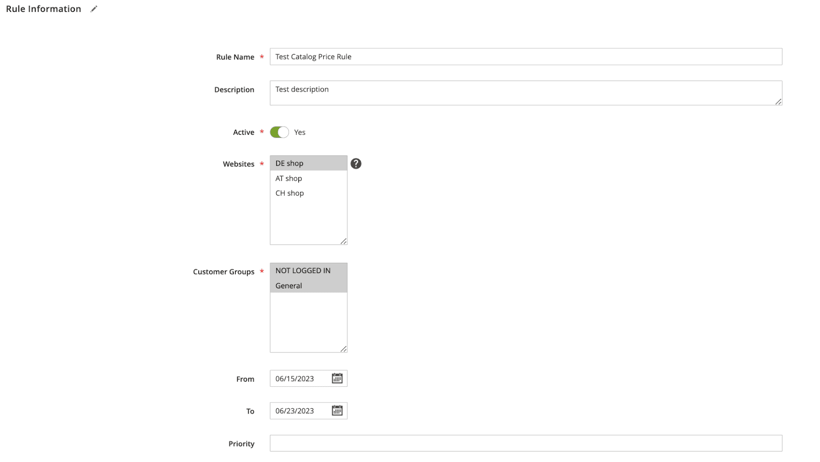Screen dimensions: 820x462
Task: Select AT shop in Websites list
Action: tap(309, 178)
